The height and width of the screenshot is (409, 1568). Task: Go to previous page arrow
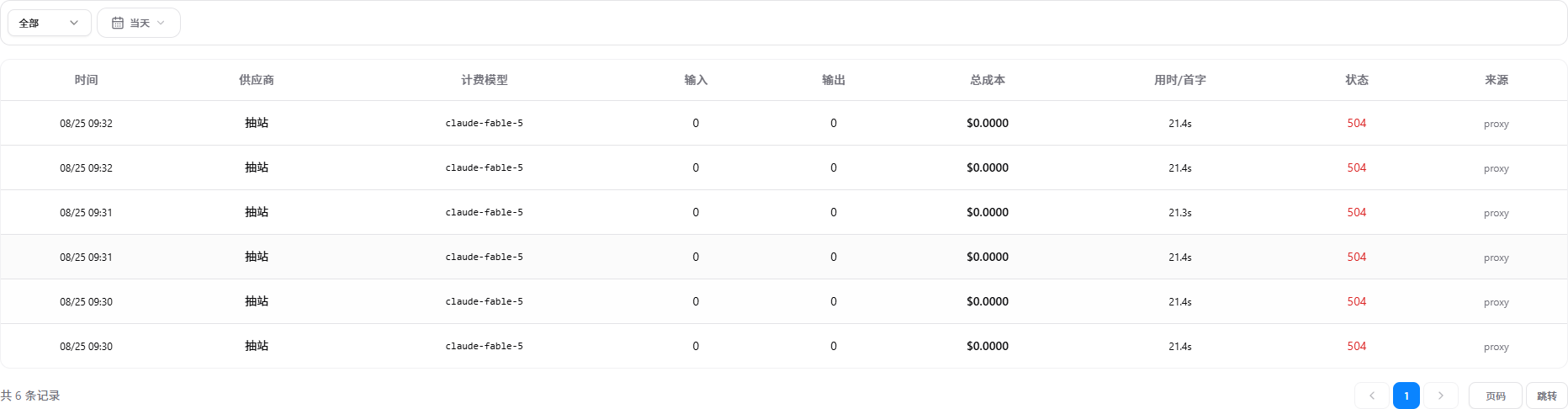1371,396
